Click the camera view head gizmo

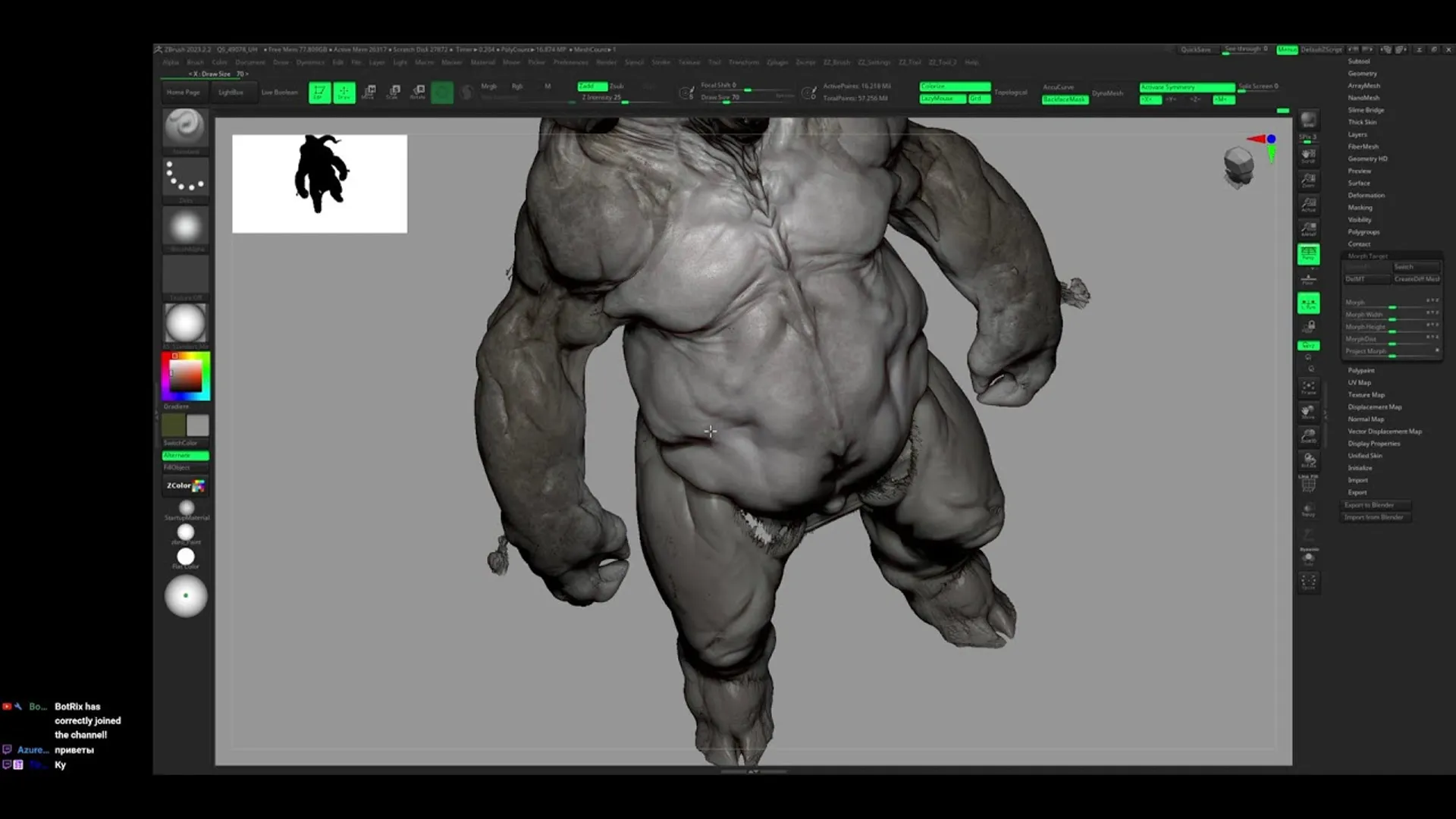coord(1239,167)
